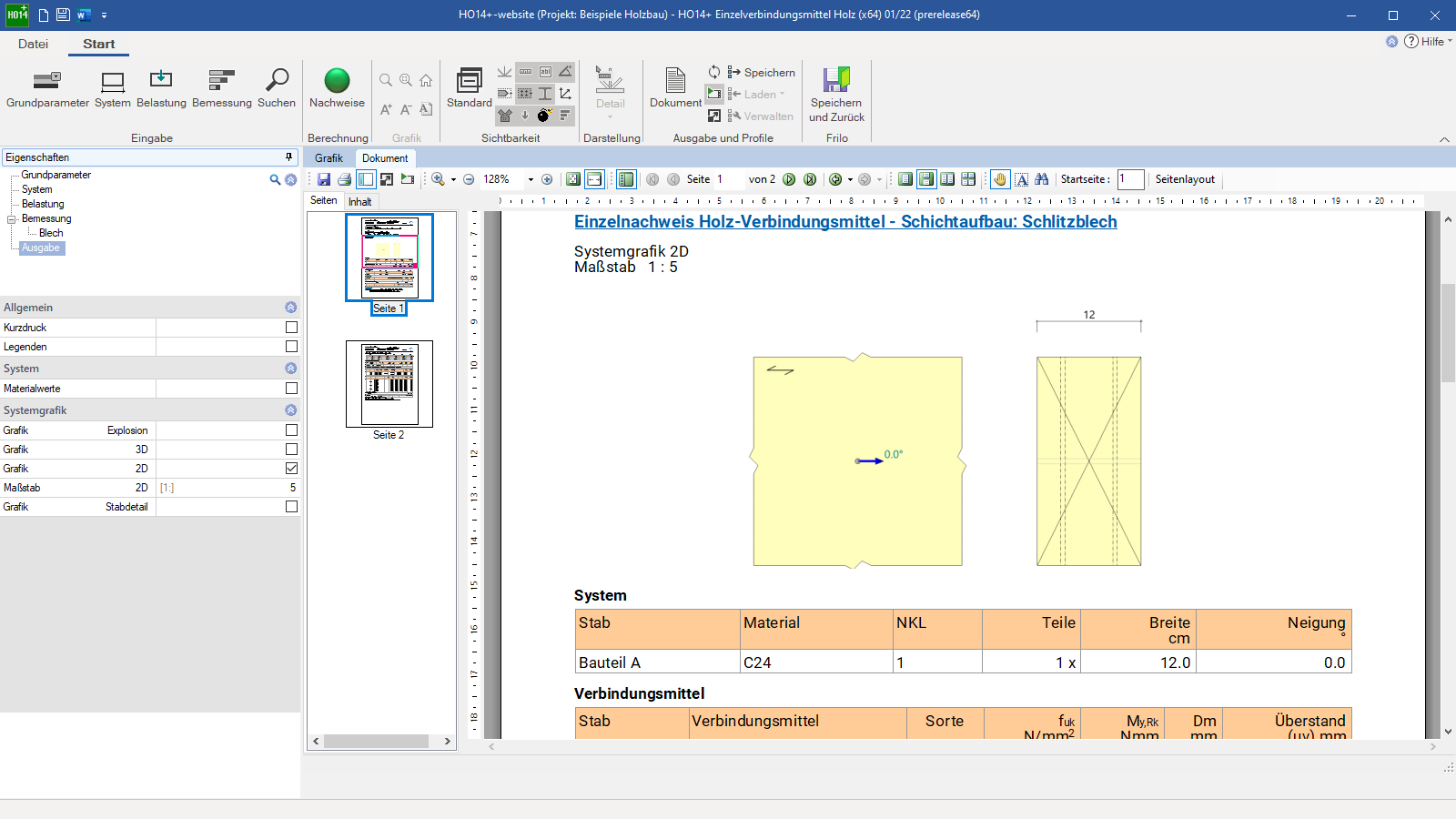
Task: Open the System input dialog
Action: [x=113, y=89]
